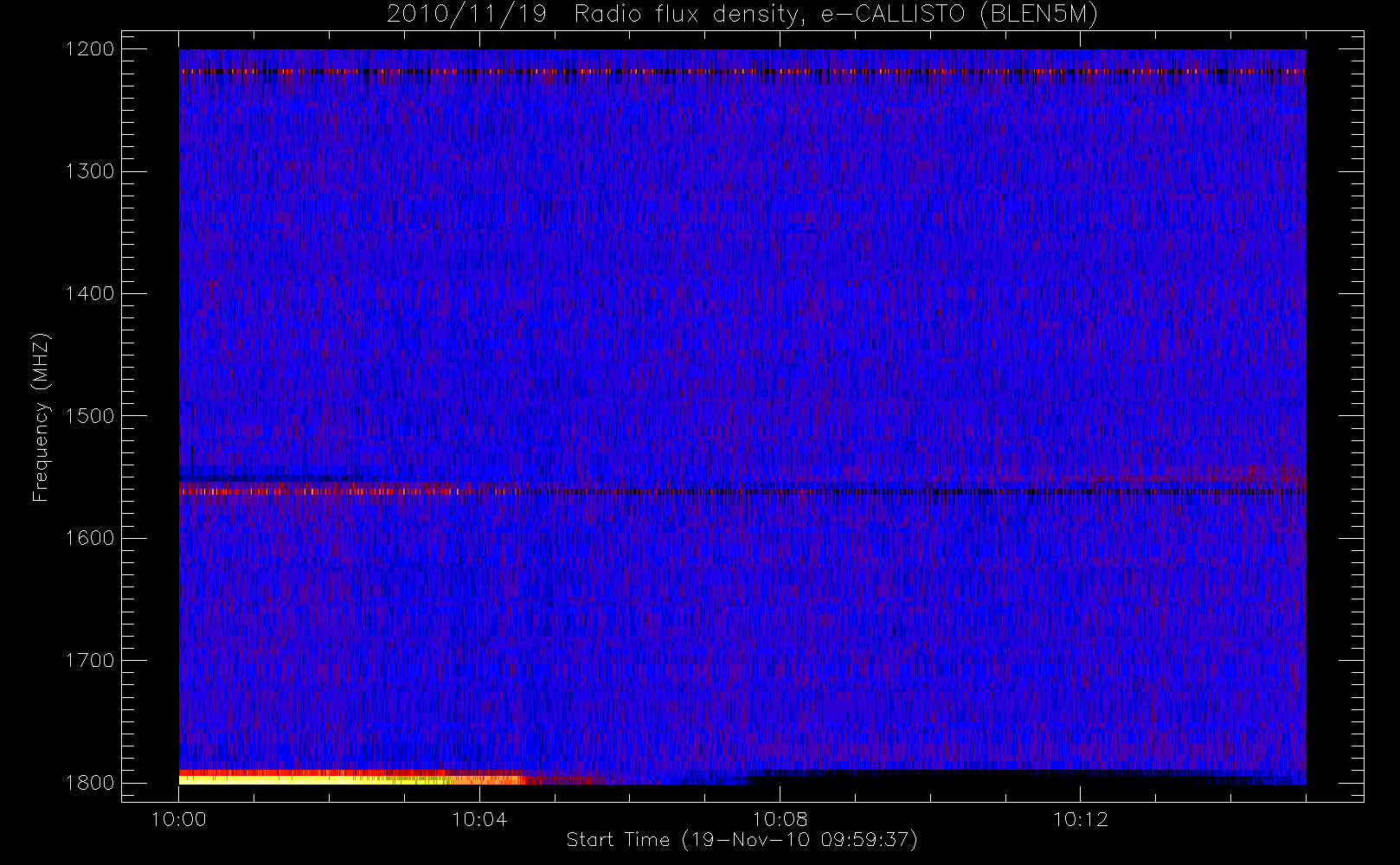Click the 1700 frequency tick label
The width and height of the screenshot is (1400, 865).
click(90, 661)
